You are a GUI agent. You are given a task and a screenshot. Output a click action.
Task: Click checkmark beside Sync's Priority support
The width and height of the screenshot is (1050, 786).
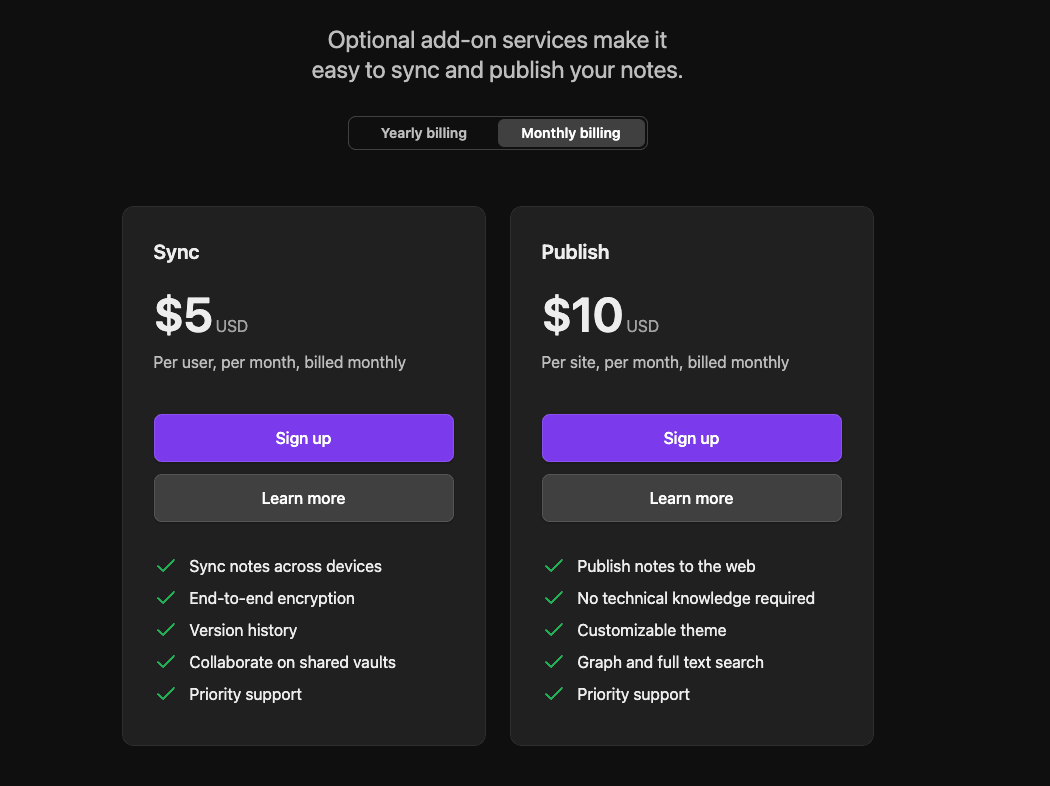(166, 694)
